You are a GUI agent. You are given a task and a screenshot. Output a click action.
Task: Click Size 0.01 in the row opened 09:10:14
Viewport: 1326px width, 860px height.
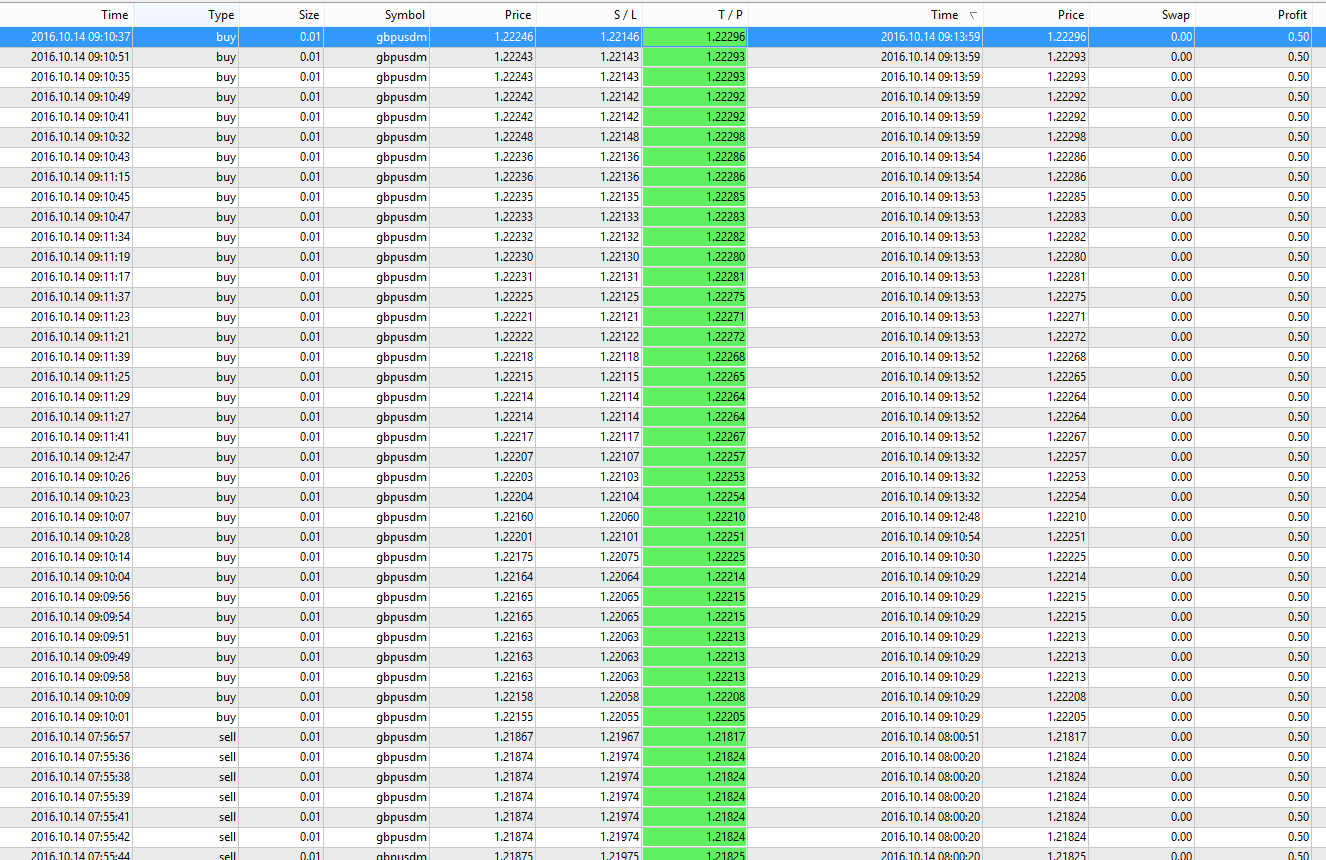(310, 557)
